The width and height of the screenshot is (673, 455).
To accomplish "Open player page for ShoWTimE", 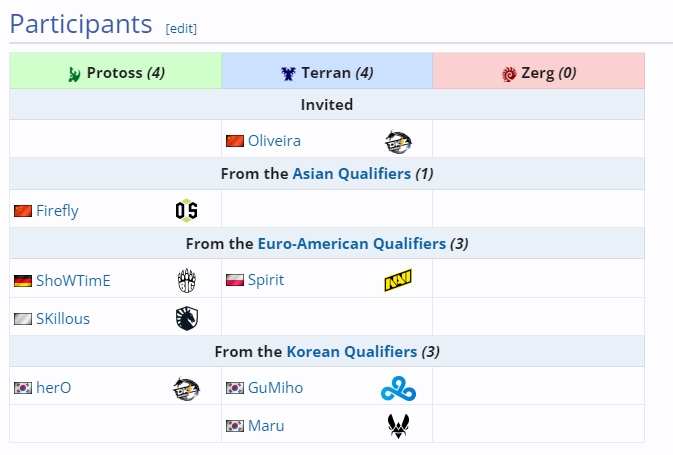I will click(x=73, y=280).
